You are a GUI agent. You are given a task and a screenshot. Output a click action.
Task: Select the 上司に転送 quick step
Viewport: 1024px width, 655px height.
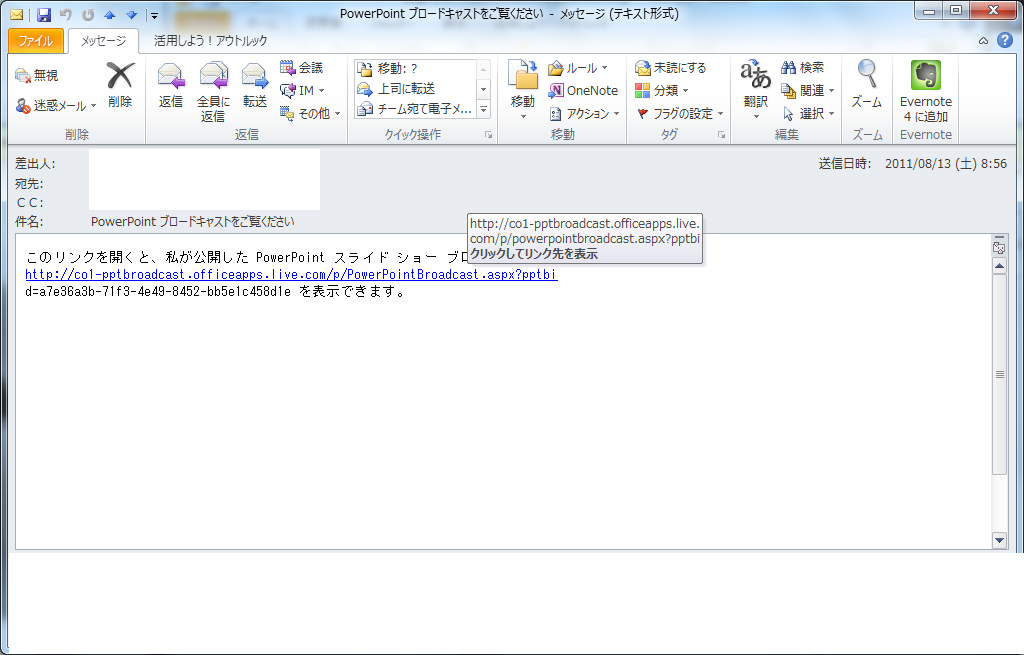click(x=415, y=88)
